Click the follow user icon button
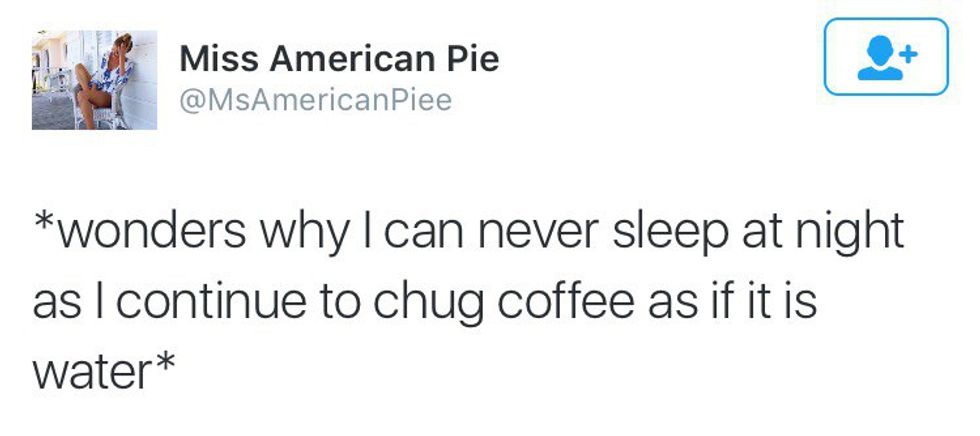The image size is (980, 436). coord(885,57)
